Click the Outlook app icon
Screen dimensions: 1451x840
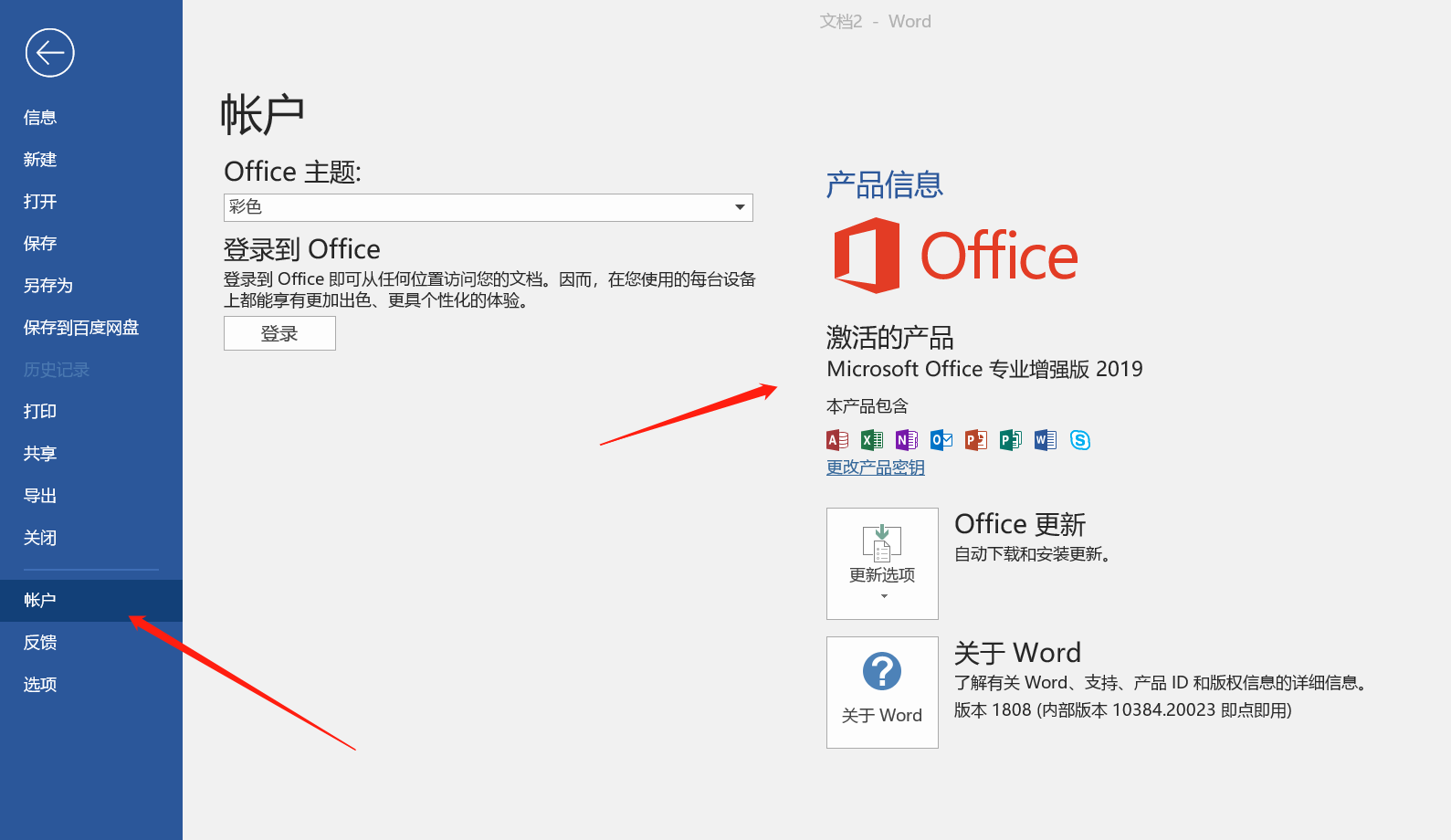pos(941,440)
